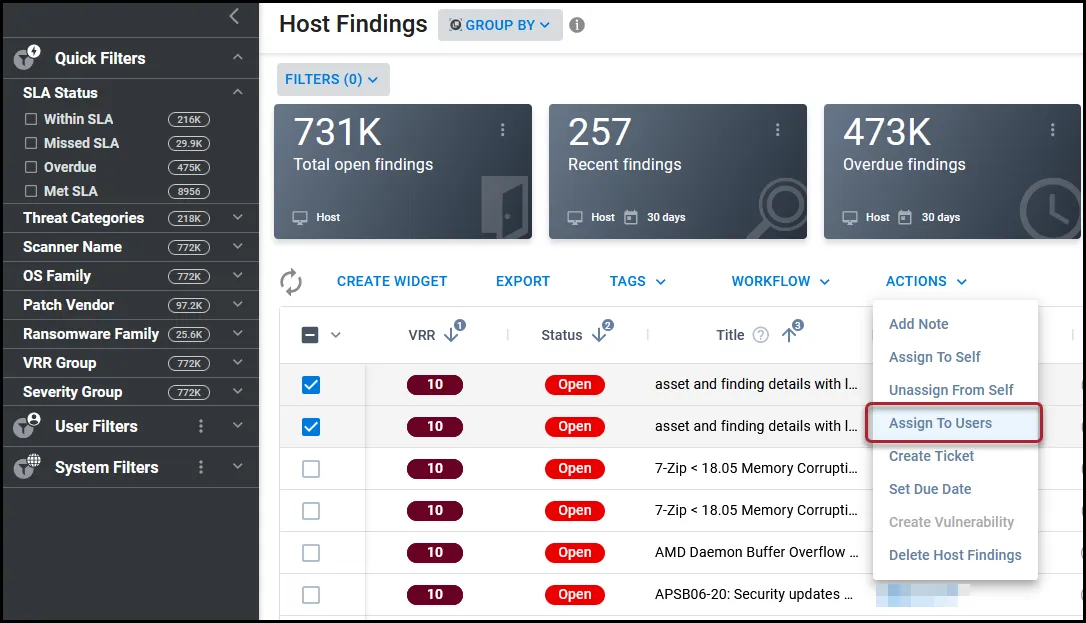This screenshot has height=623, width=1086.
Task: Click the APSB06-20 Security updates title
Action: pos(754,595)
